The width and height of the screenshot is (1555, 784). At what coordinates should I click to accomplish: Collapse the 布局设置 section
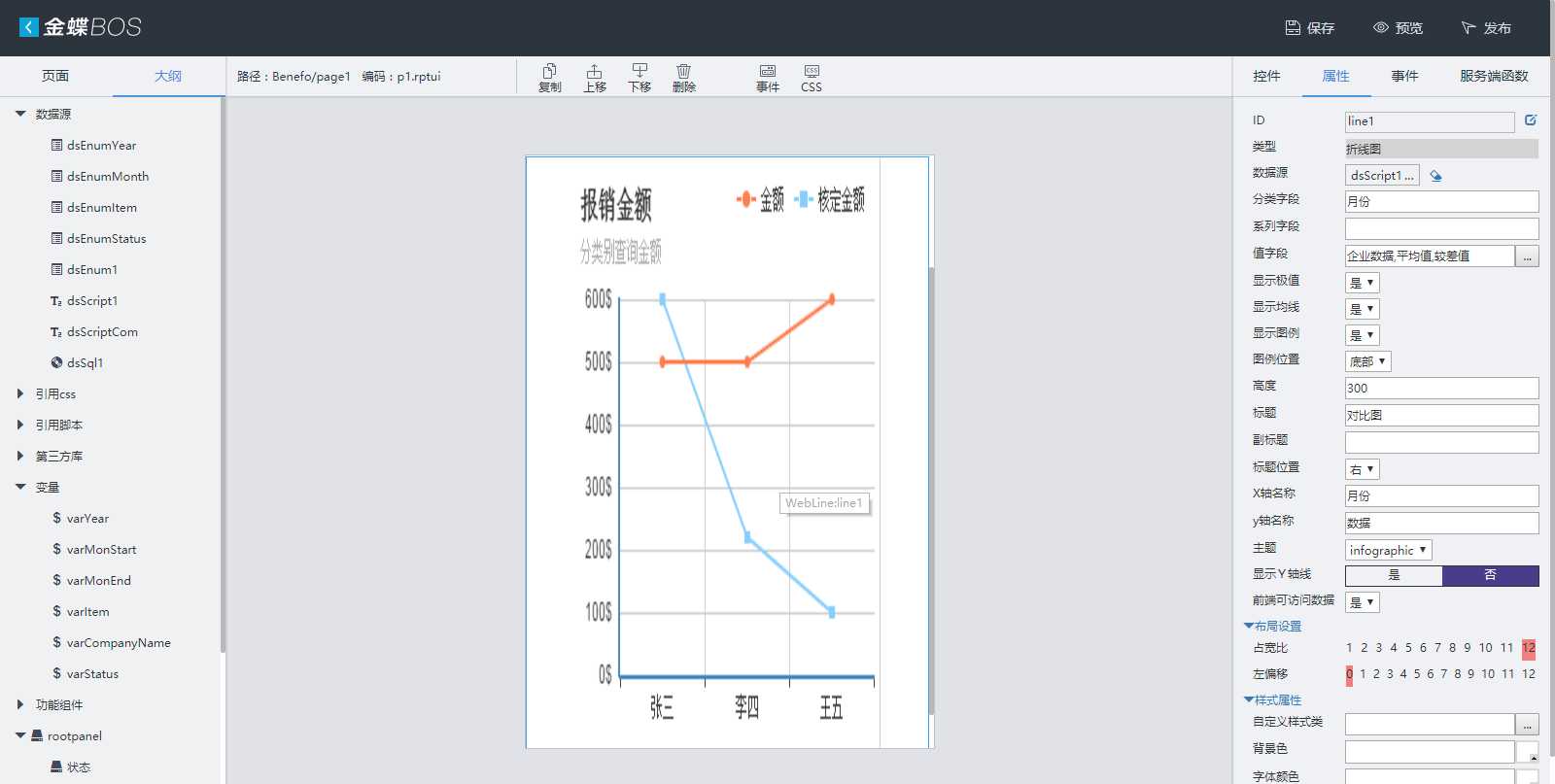pos(1249,626)
